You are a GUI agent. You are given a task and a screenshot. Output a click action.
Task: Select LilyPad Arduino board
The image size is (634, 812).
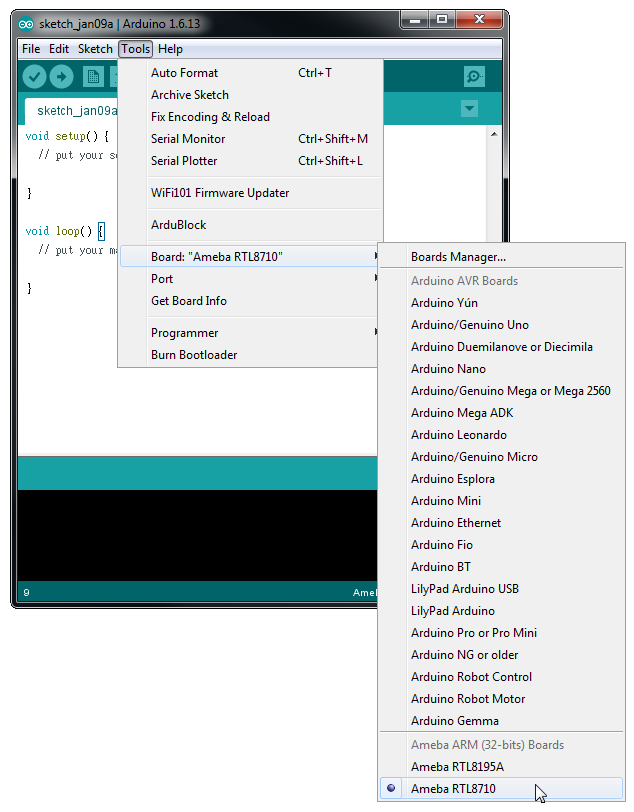pyautogui.click(x=501, y=611)
